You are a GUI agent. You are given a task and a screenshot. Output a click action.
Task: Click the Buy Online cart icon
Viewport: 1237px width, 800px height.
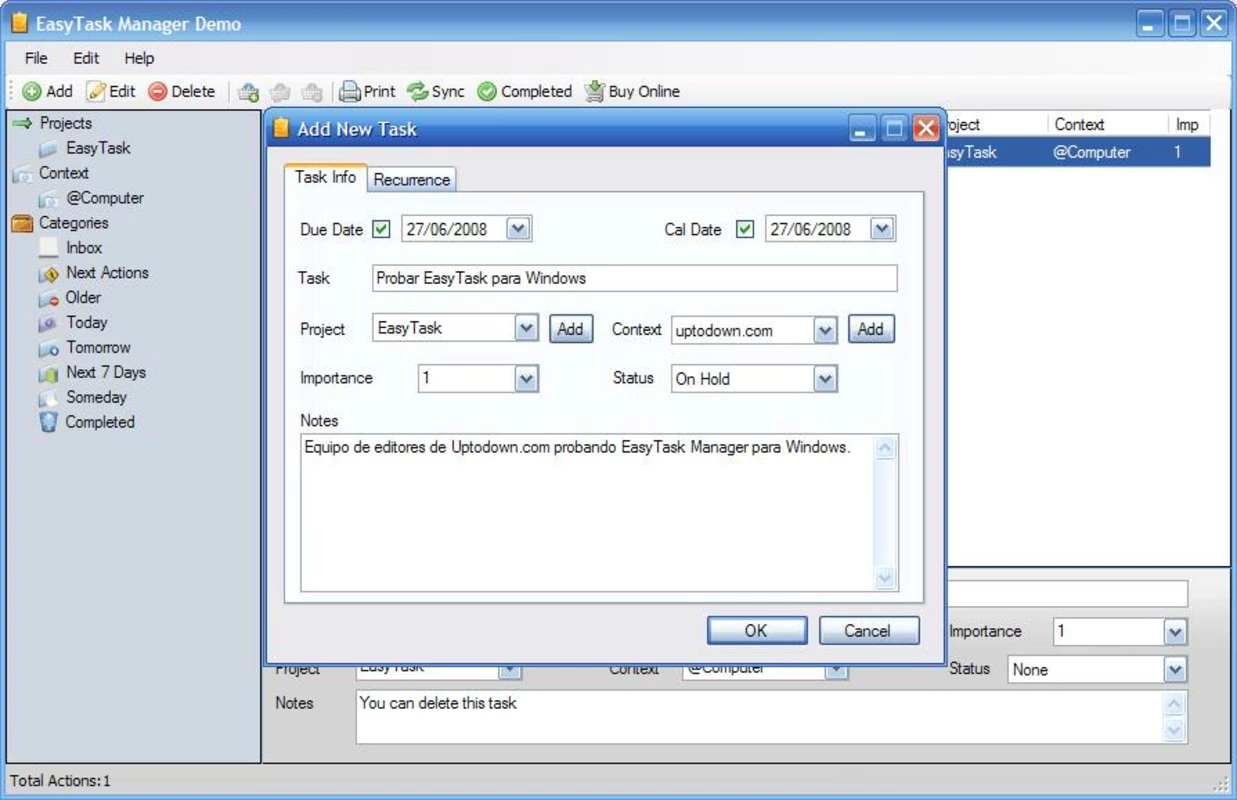coord(595,91)
